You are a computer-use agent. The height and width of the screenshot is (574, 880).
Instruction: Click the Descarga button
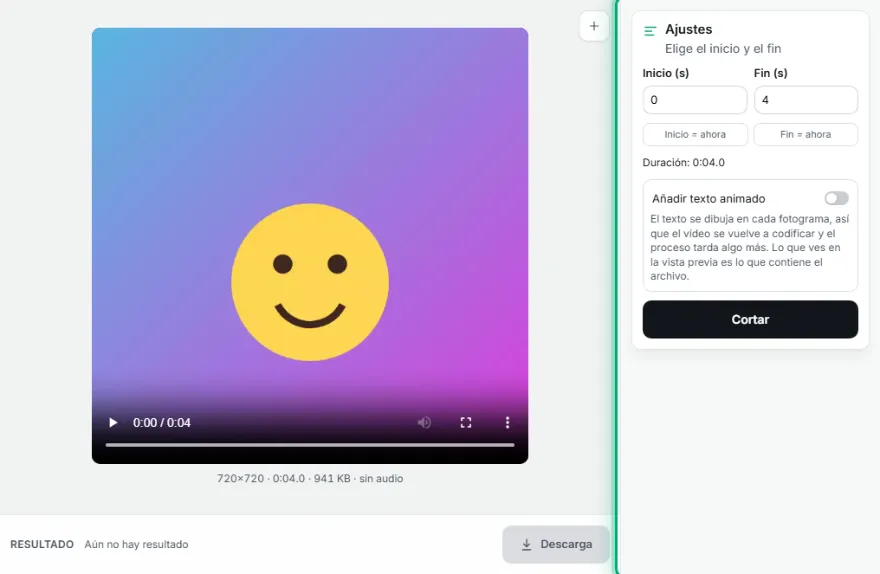pyautogui.click(x=556, y=544)
